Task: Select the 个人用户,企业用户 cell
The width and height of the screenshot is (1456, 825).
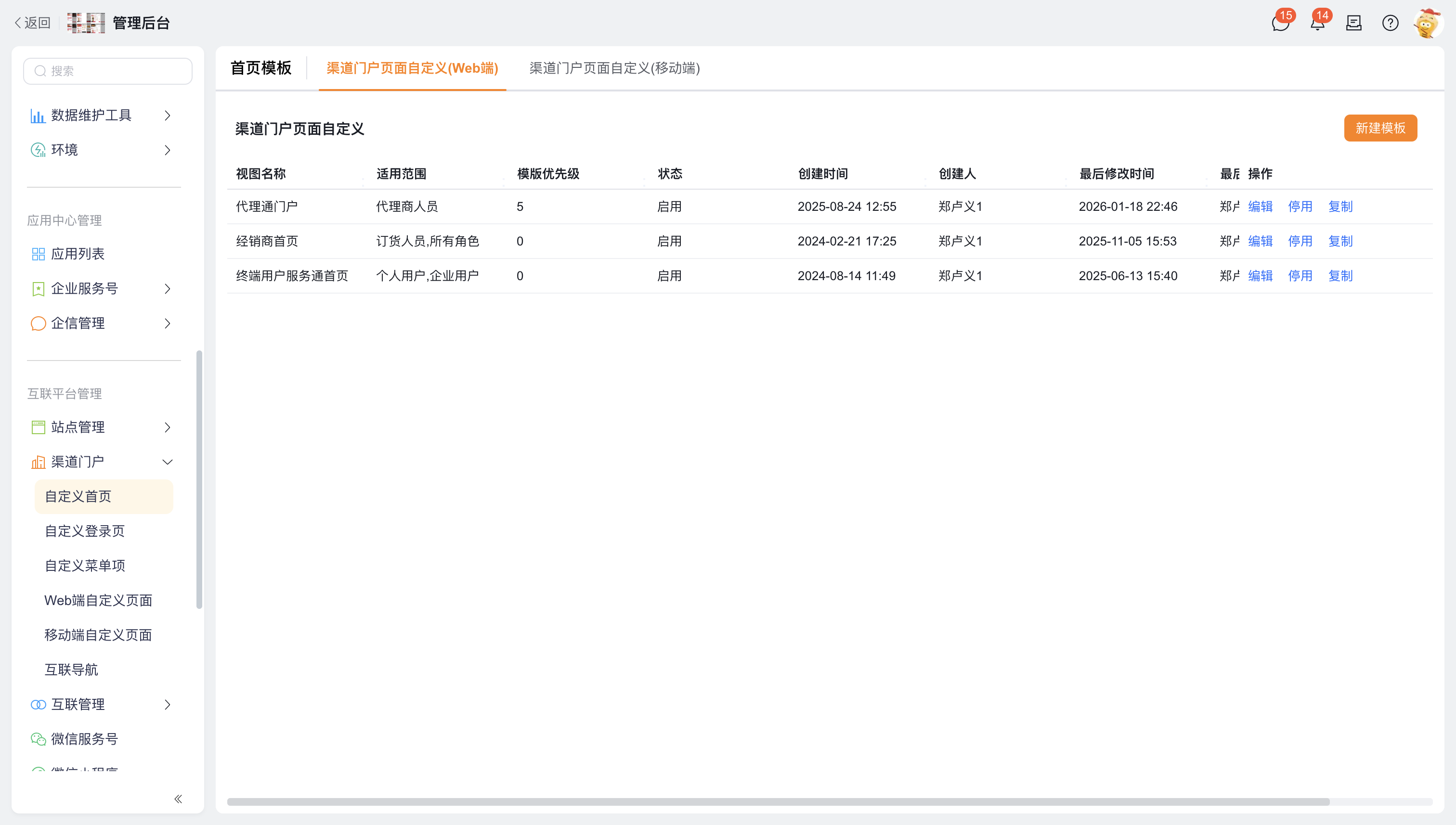Action: click(x=428, y=276)
